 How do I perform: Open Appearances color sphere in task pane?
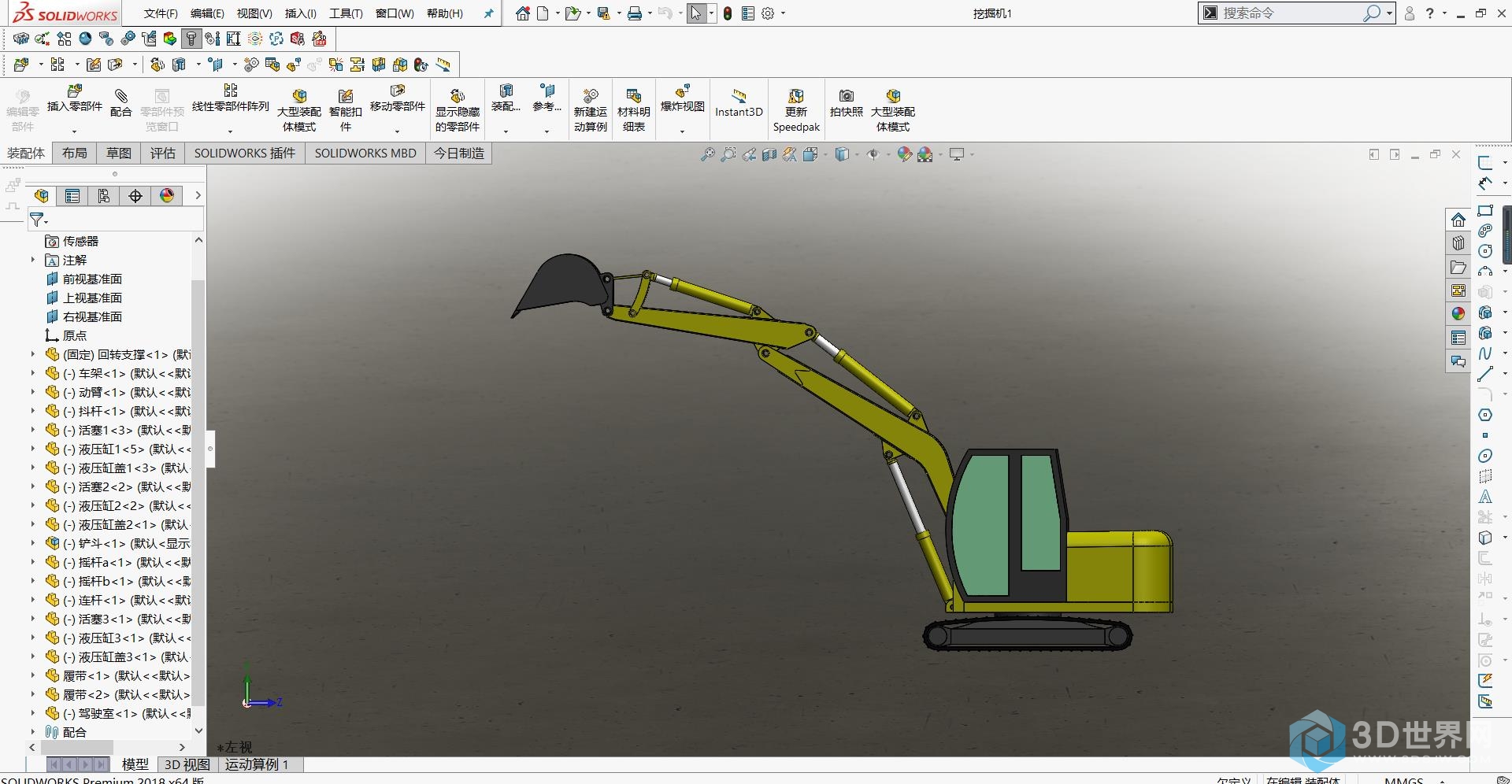tap(1458, 314)
